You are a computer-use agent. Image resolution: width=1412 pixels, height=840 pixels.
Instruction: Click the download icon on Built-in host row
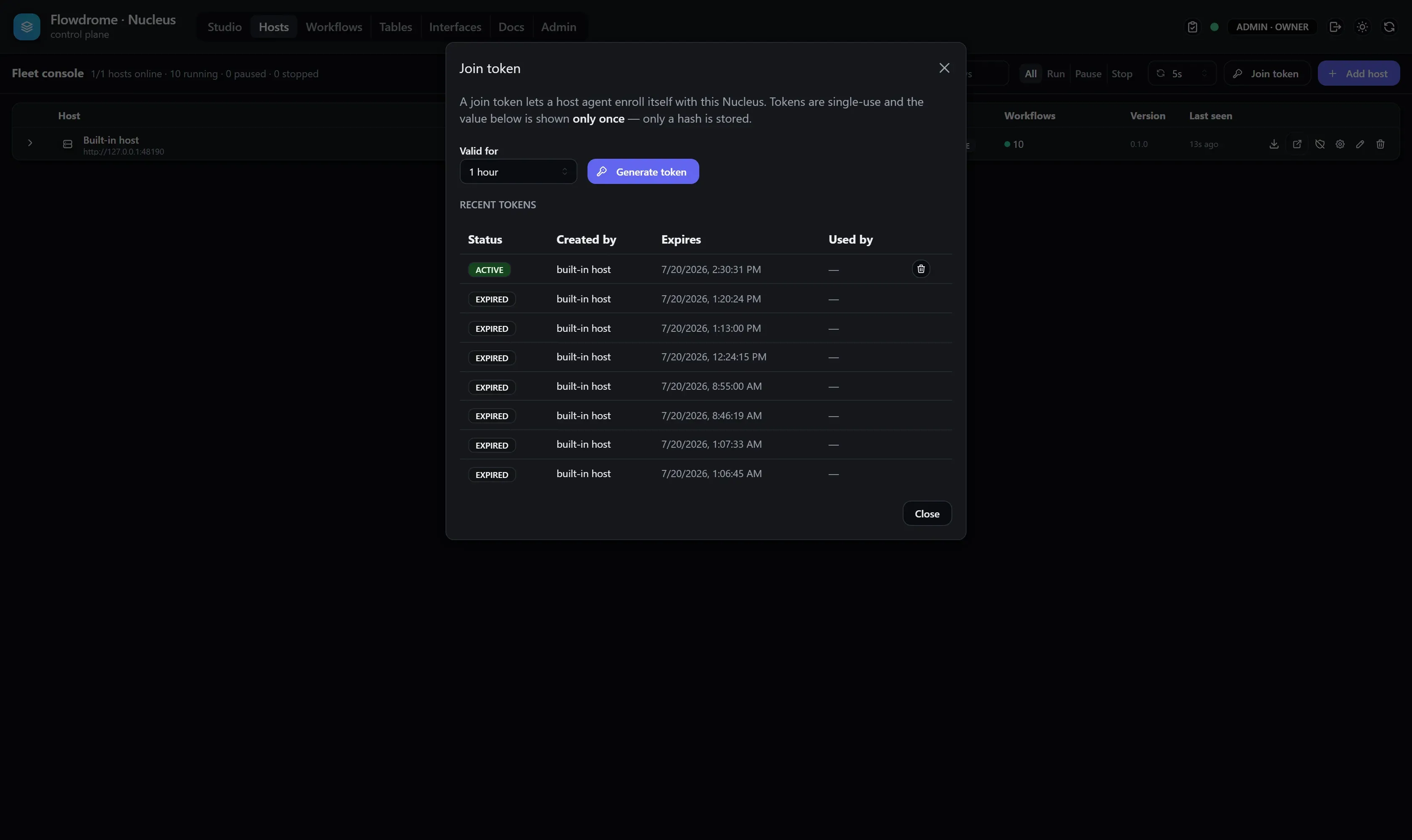click(1274, 144)
